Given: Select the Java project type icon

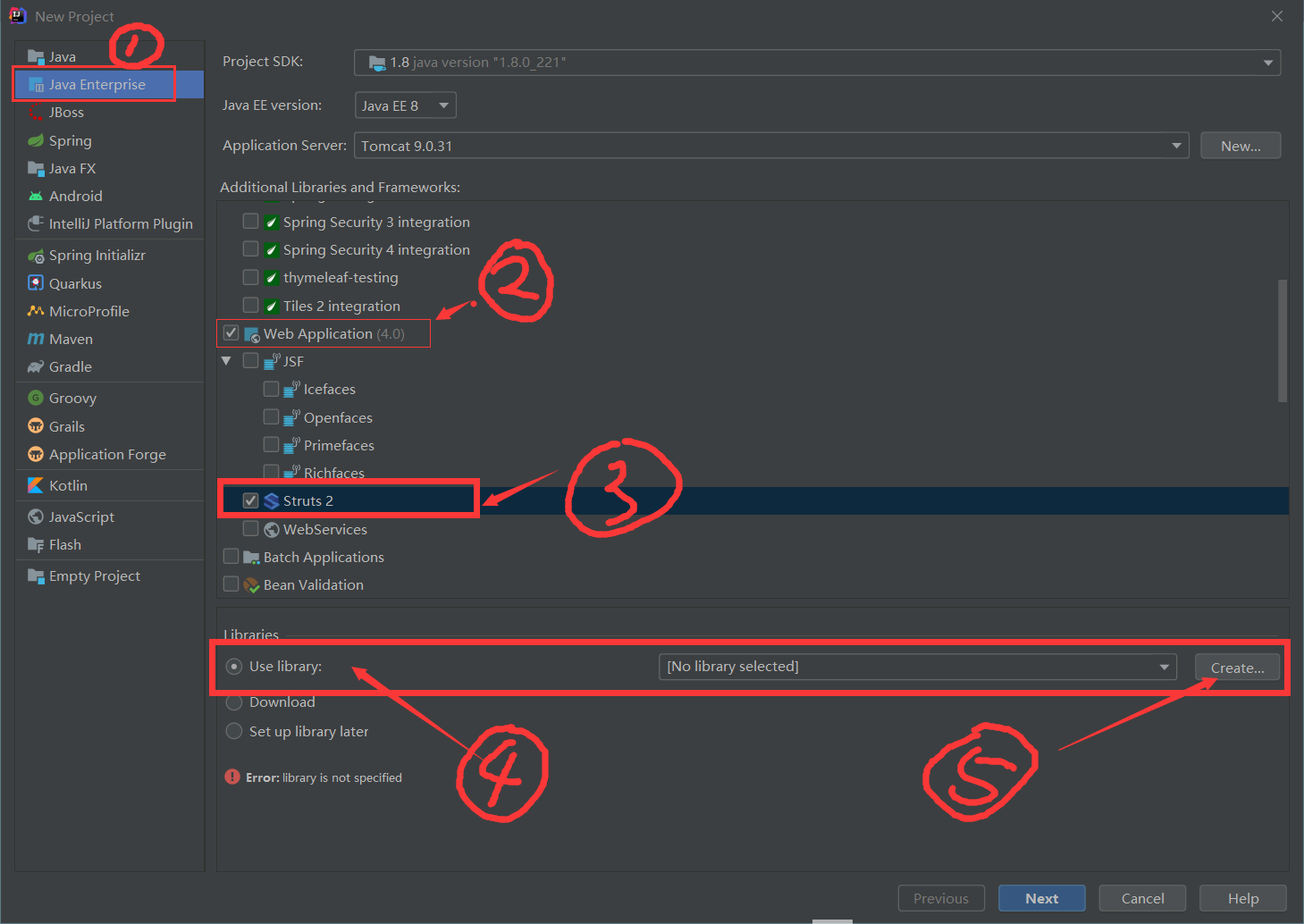Looking at the screenshot, I should [x=36, y=57].
